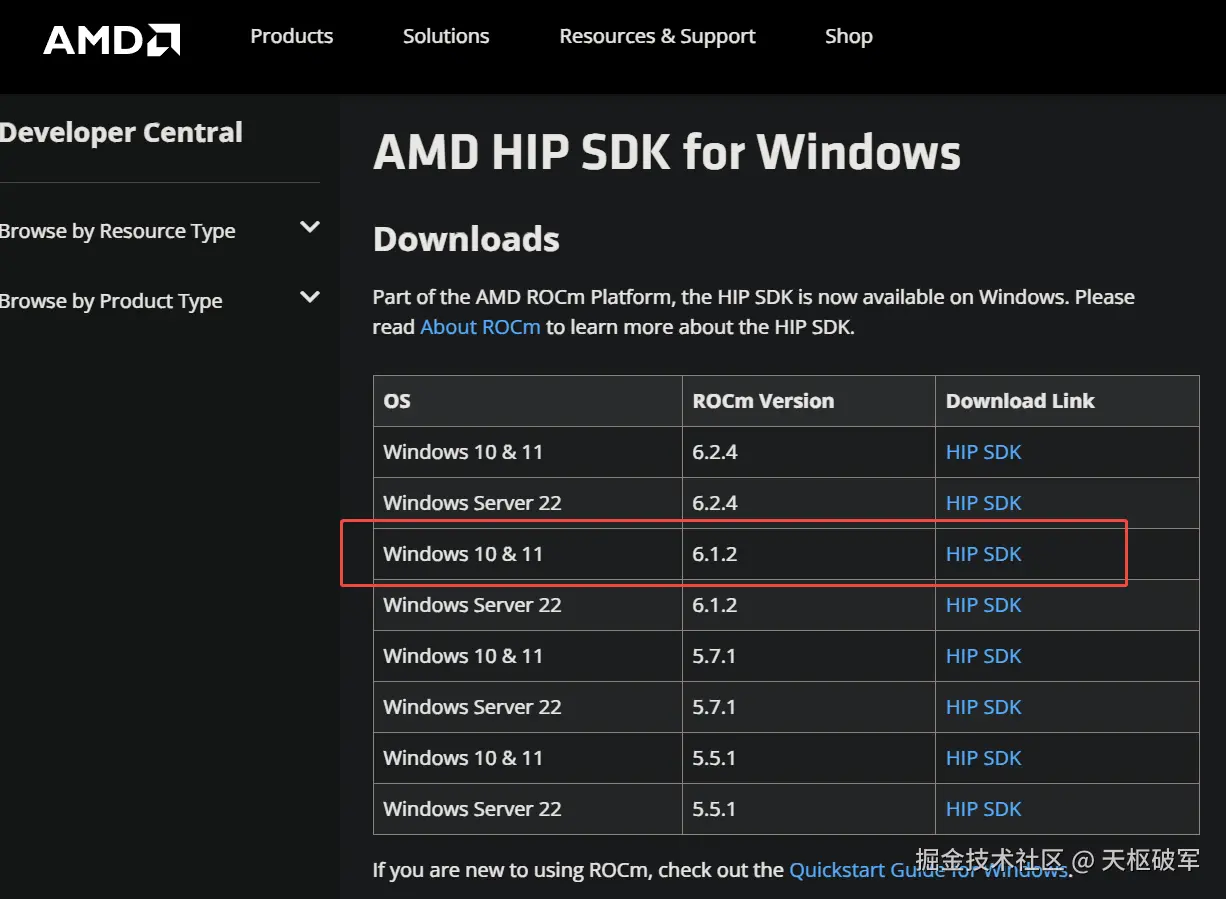The width and height of the screenshot is (1226, 899).
Task: Download HIP SDK 5.5.1 for Windows 10 & 11
Action: 983,758
